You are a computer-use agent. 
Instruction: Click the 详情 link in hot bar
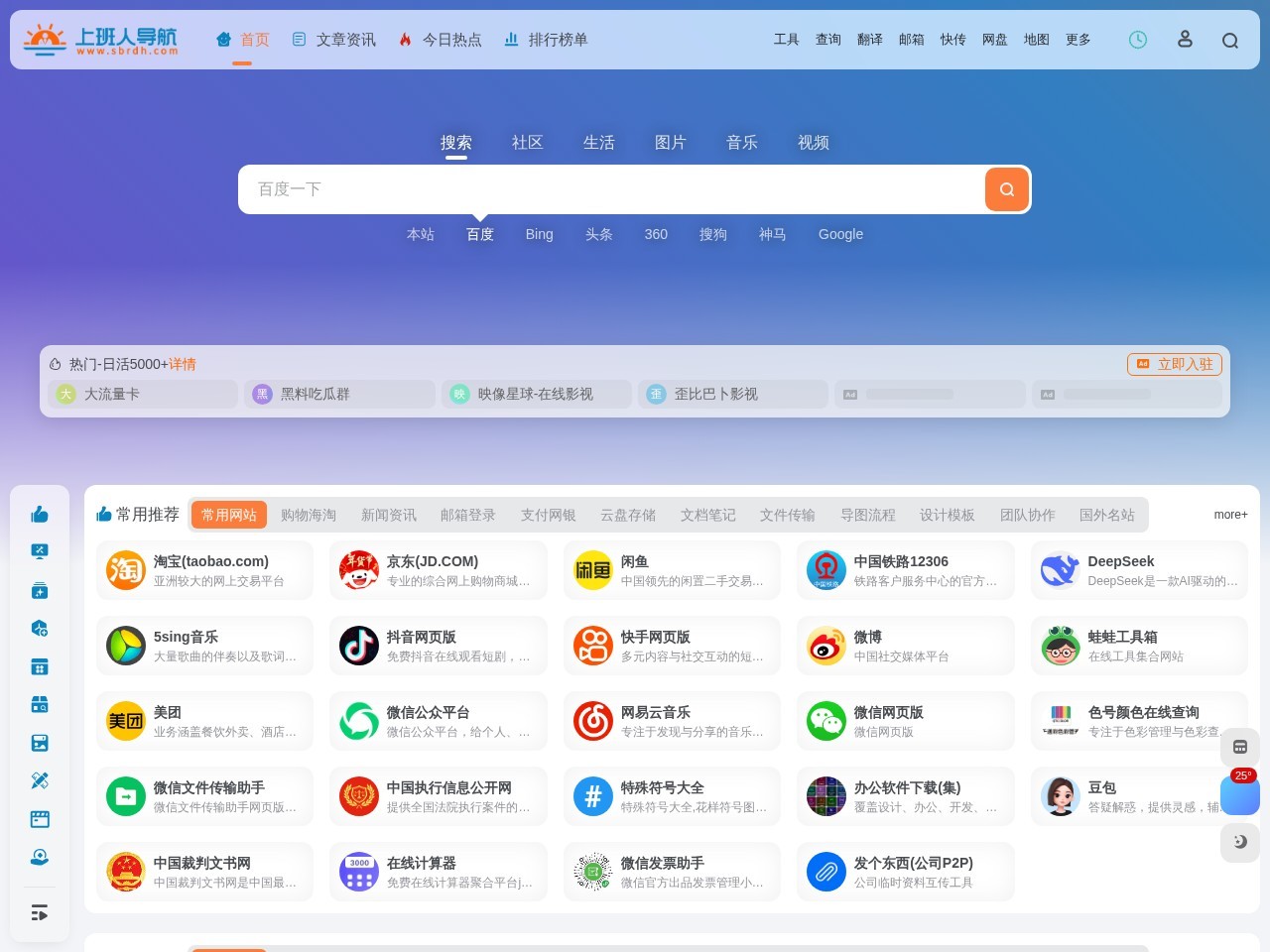[x=183, y=364]
